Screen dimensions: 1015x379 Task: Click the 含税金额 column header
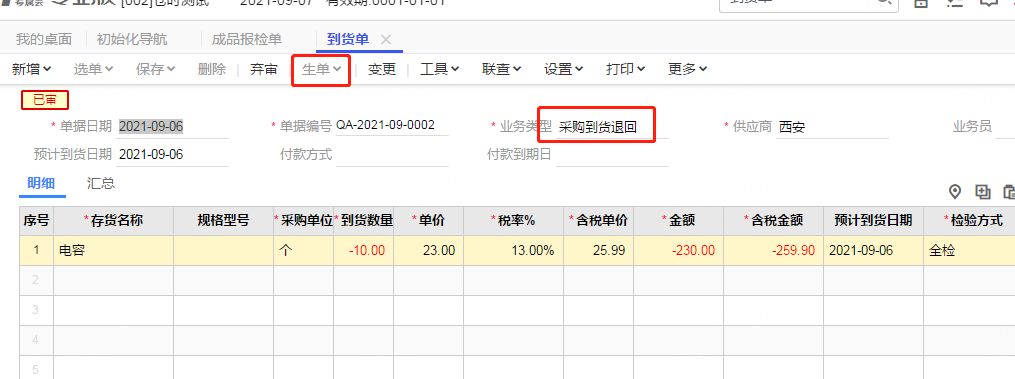(x=774, y=220)
